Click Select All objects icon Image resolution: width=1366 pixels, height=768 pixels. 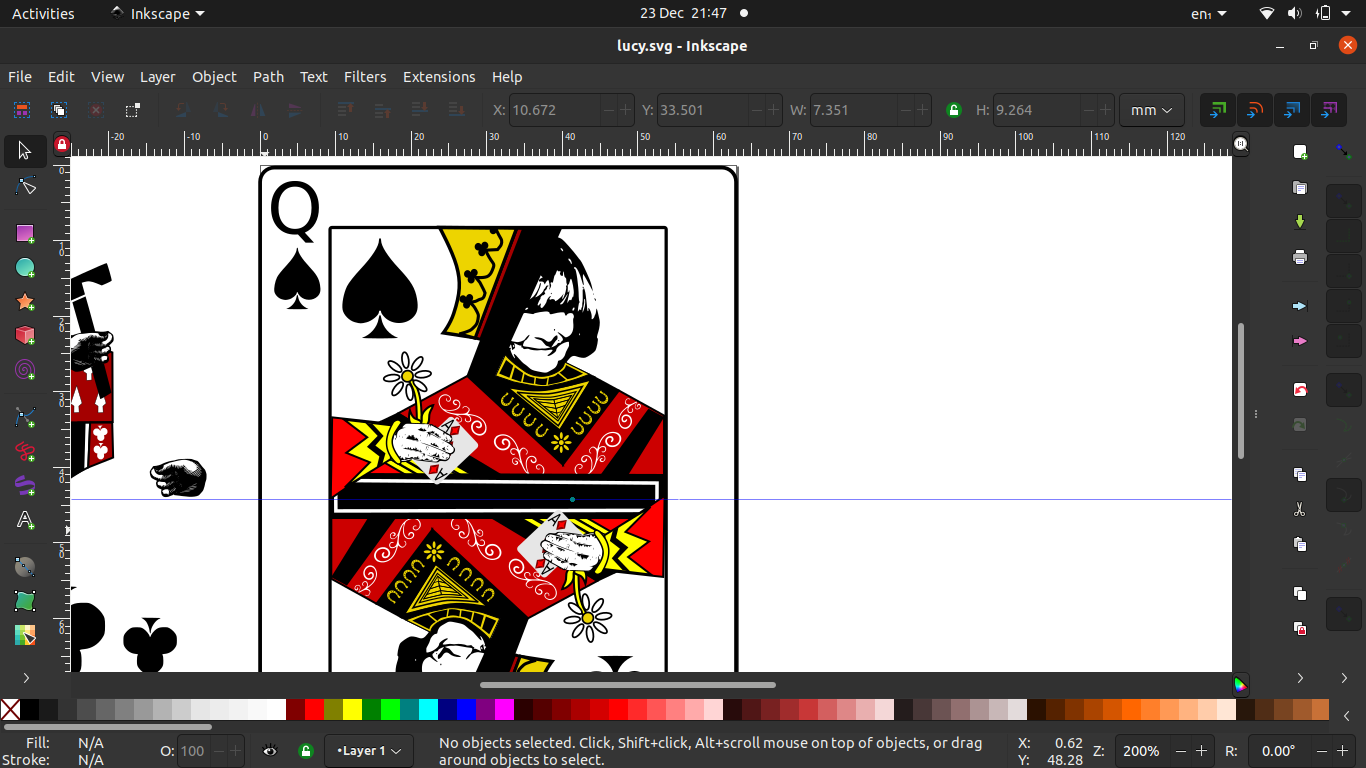click(21, 110)
